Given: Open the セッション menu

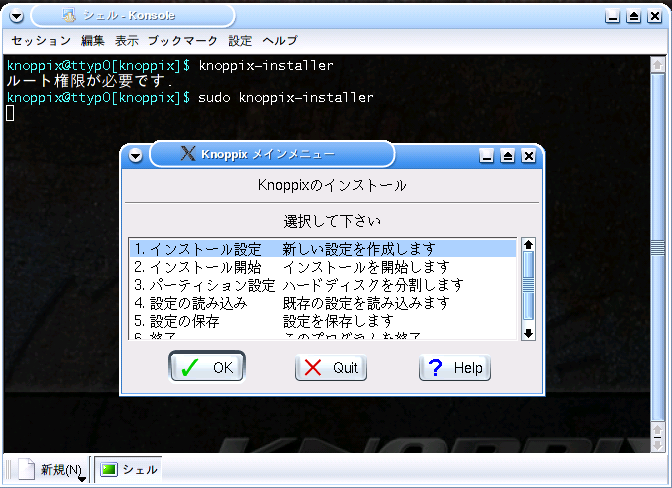Looking at the screenshot, I should pyautogui.click(x=41, y=41).
